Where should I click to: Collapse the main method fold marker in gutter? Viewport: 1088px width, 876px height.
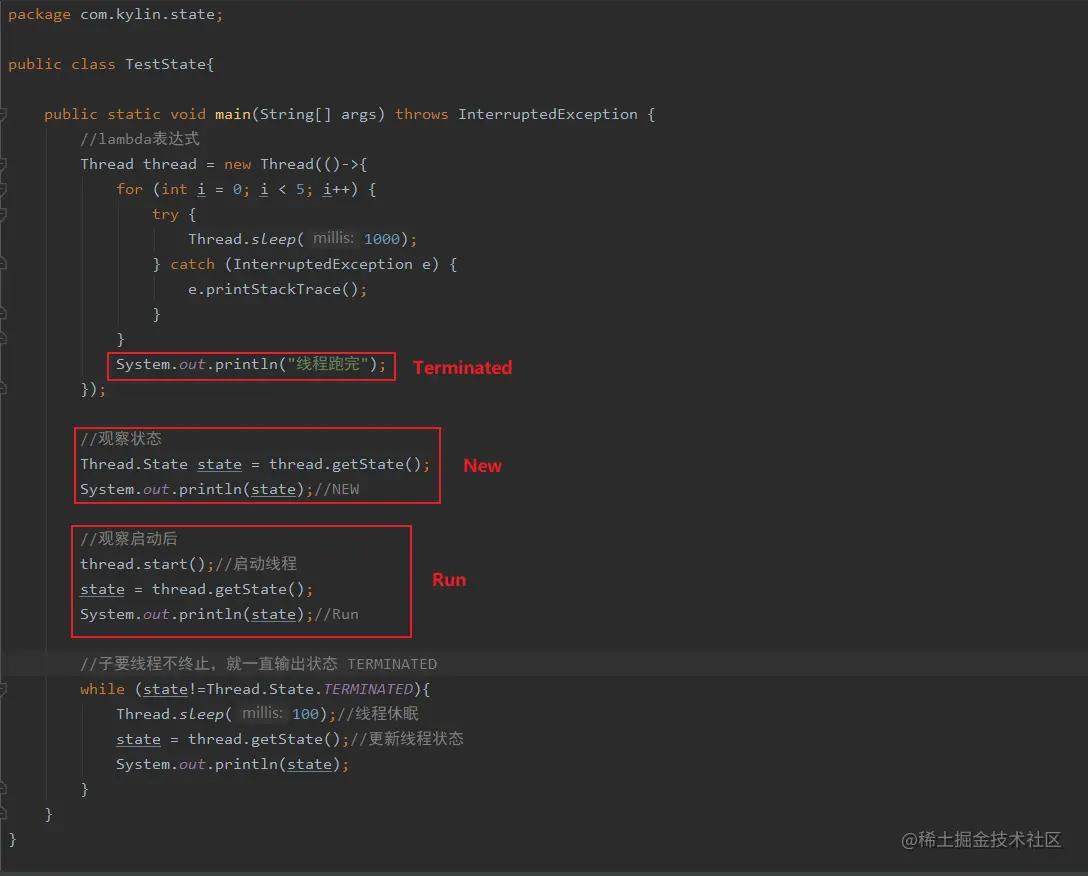tap(2, 115)
